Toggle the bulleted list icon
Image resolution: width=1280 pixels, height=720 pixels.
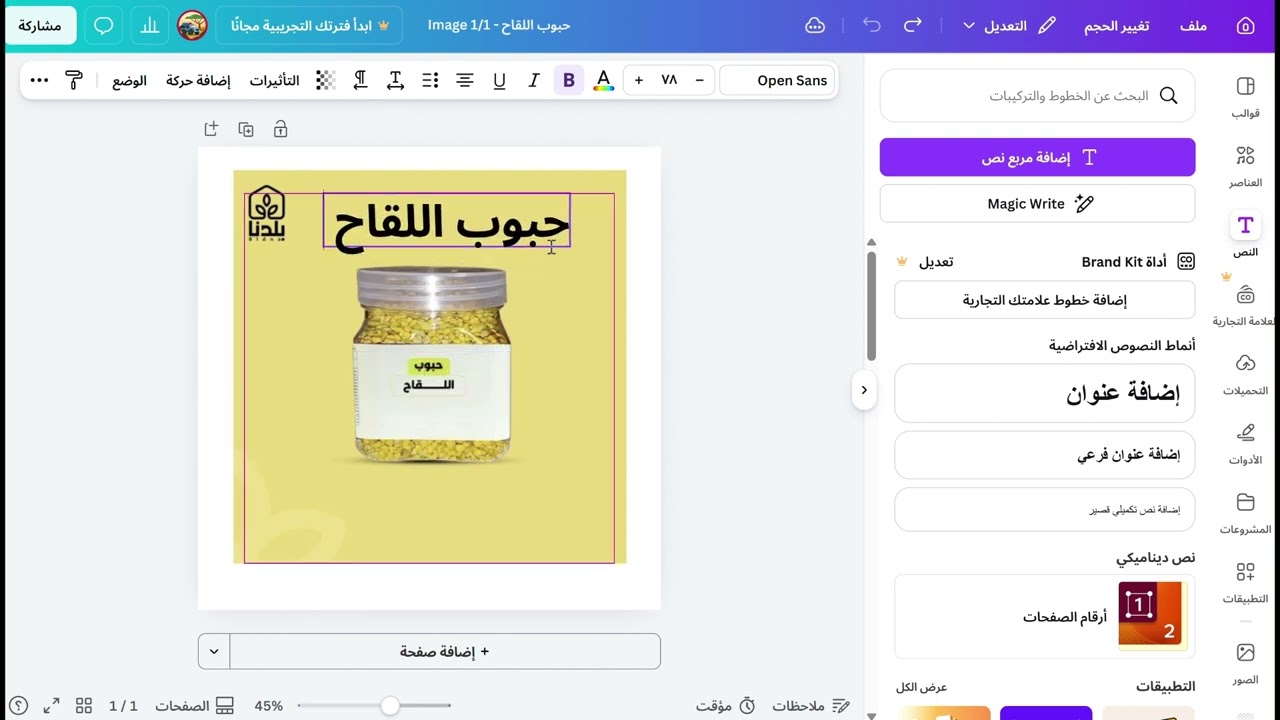(x=430, y=80)
